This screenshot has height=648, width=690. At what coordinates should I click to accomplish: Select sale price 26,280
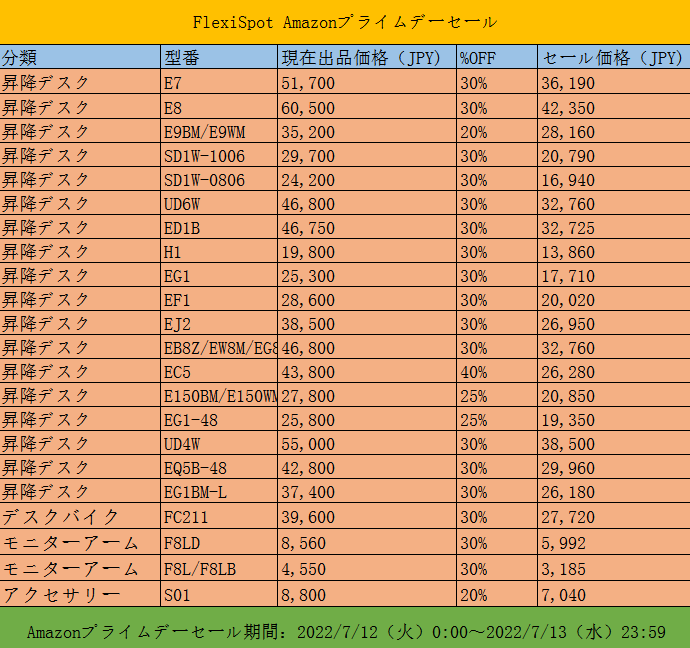point(614,371)
